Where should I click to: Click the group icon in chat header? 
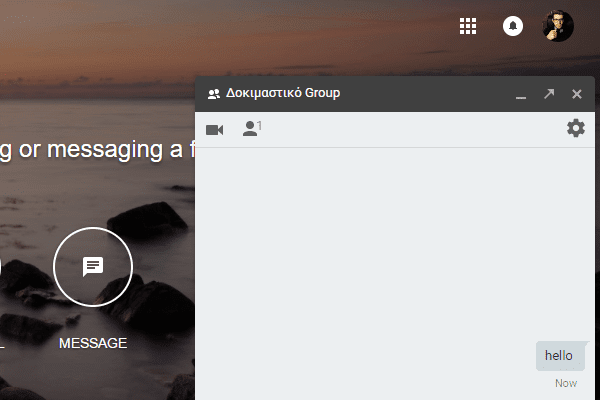pyautogui.click(x=214, y=94)
